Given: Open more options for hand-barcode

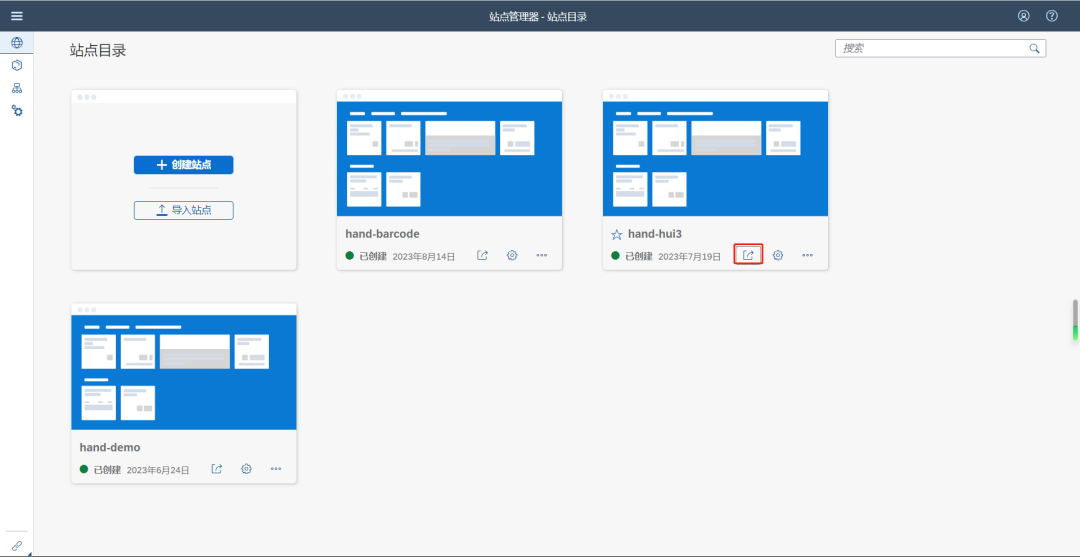Looking at the screenshot, I should 541,255.
